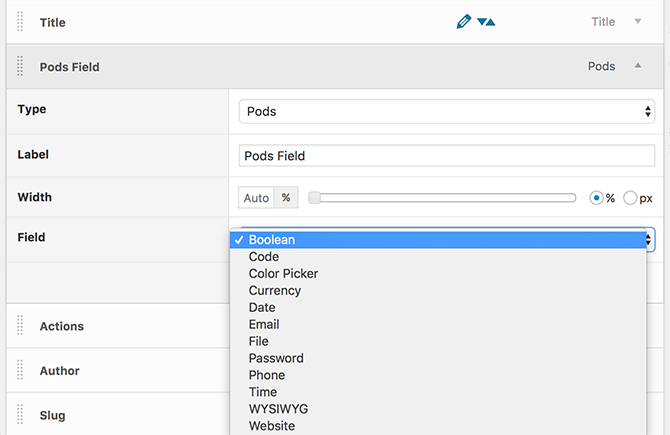Click the Width slider handle
670x435 pixels.
point(315,198)
